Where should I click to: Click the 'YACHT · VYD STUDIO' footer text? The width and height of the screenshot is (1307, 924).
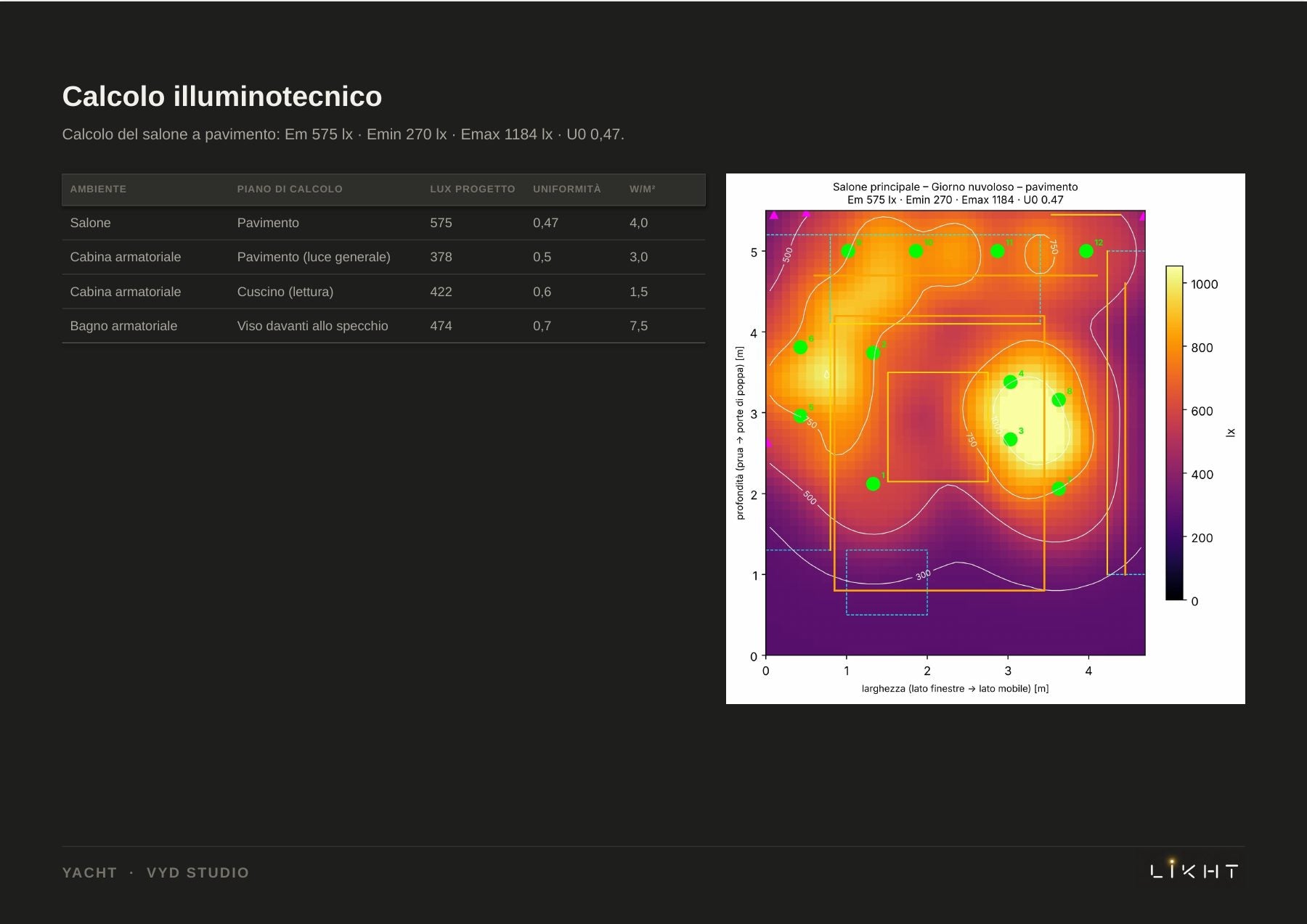tap(155, 872)
